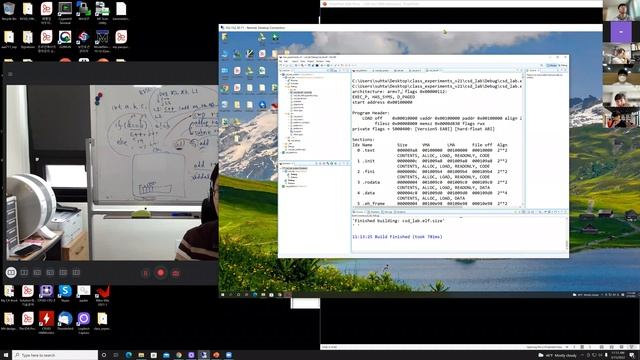Image resolution: width=640 pixels, height=360 pixels.
Task: Click the '.text' section row
Action: [431, 150]
